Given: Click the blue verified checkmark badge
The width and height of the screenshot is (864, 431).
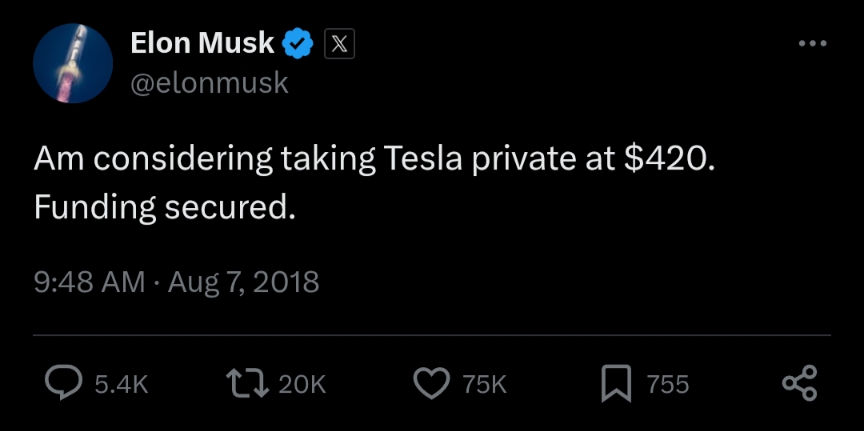Looking at the screenshot, I should (x=299, y=44).
